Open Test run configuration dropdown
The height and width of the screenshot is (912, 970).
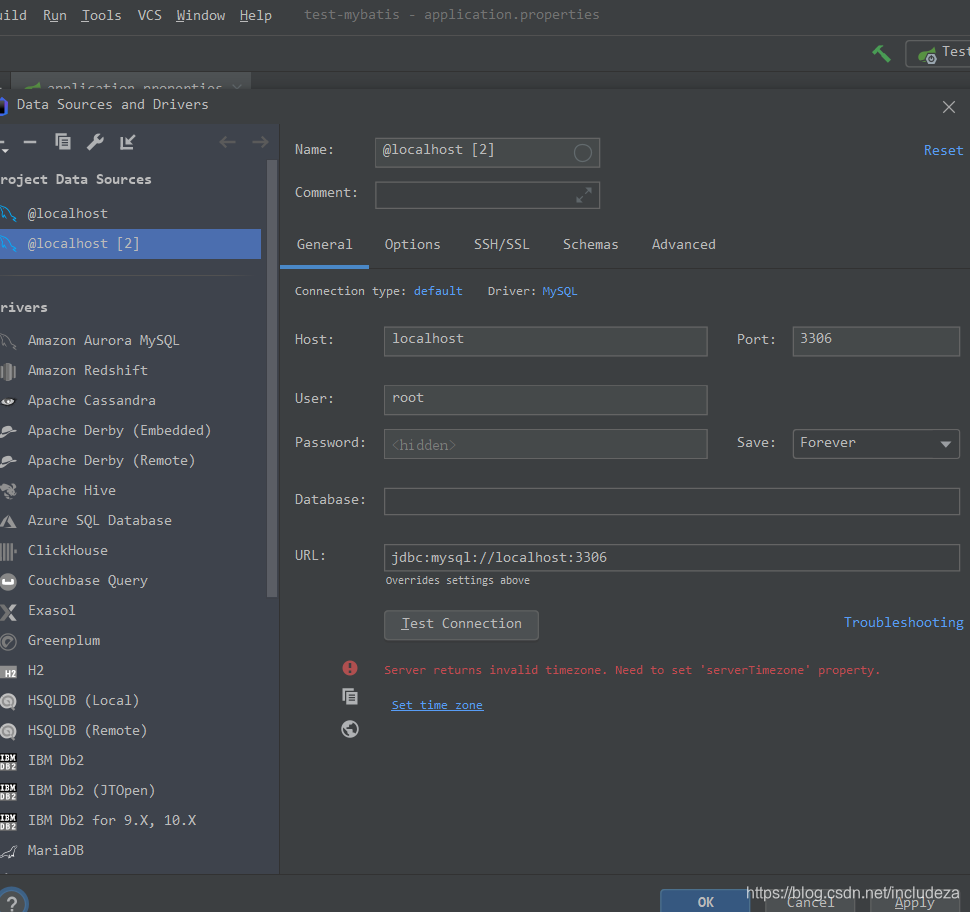tap(939, 54)
